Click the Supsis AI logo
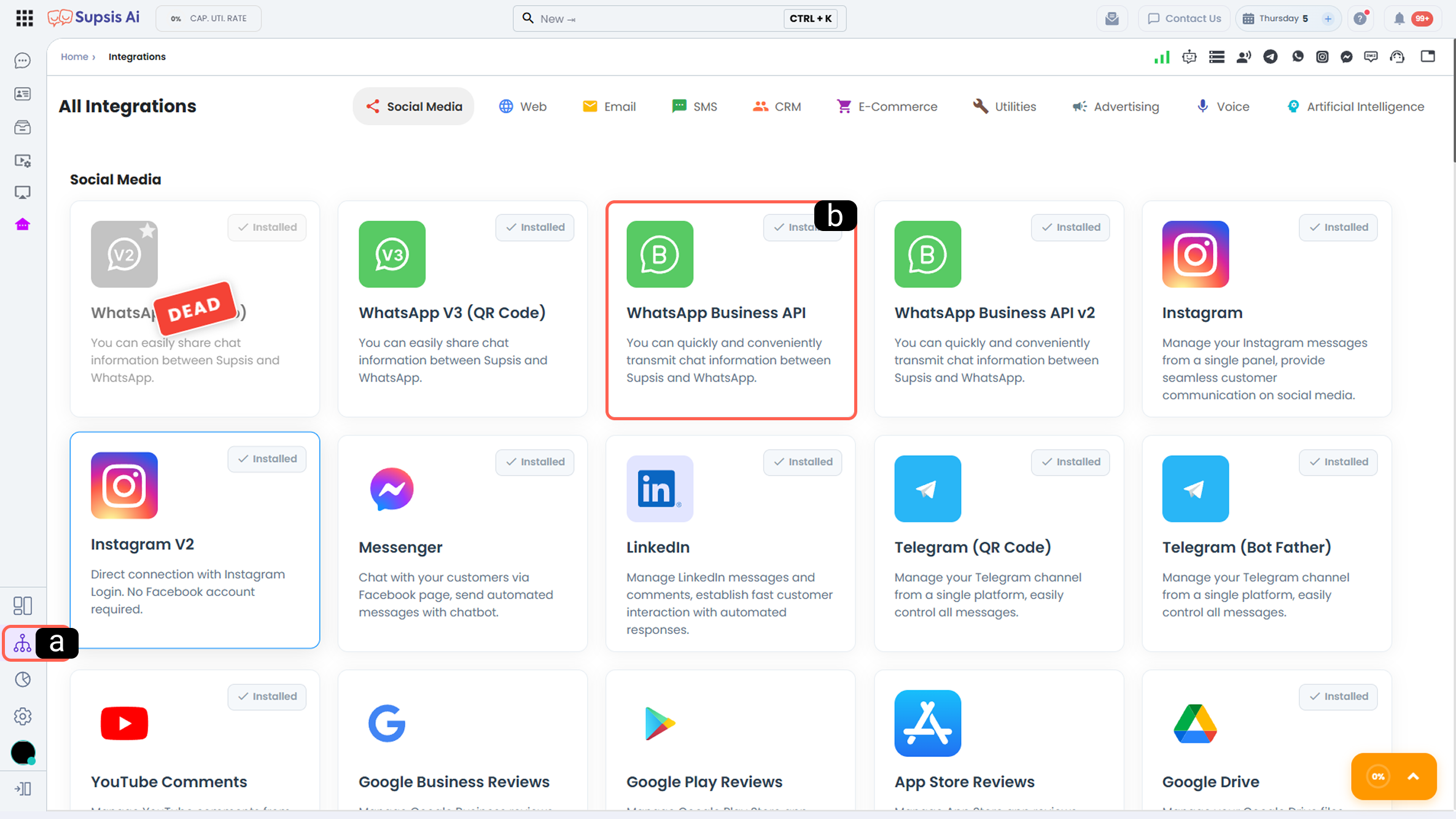Screen dimensions: 1456x819 pyautogui.click(x=93, y=18)
